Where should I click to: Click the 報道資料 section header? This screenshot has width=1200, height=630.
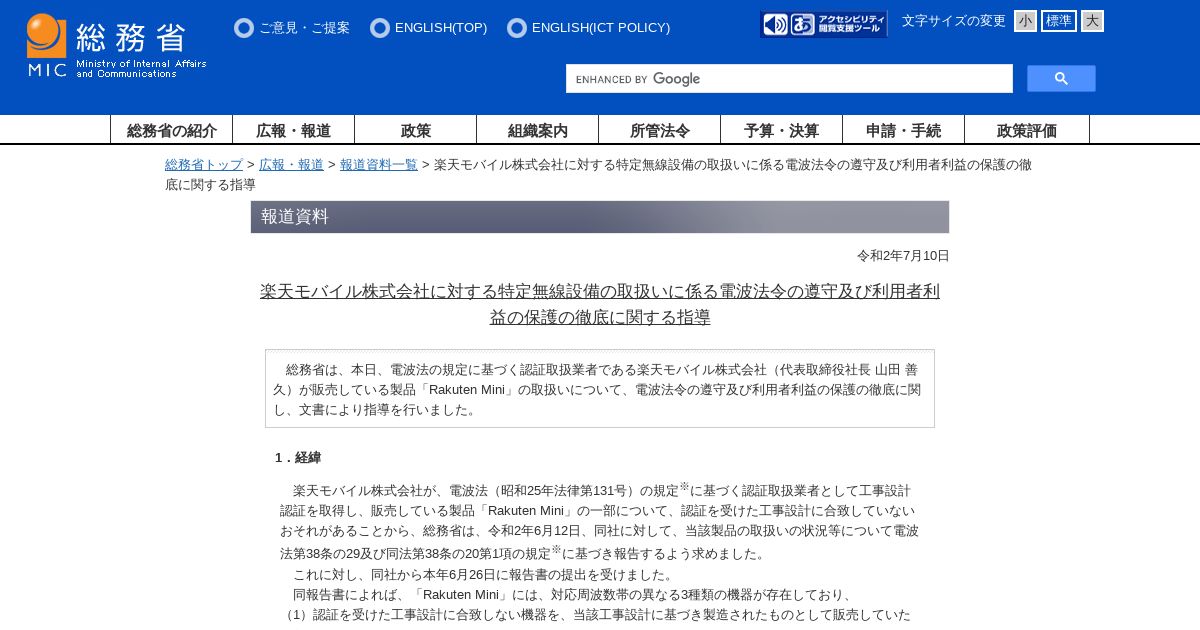tap(600, 217)
